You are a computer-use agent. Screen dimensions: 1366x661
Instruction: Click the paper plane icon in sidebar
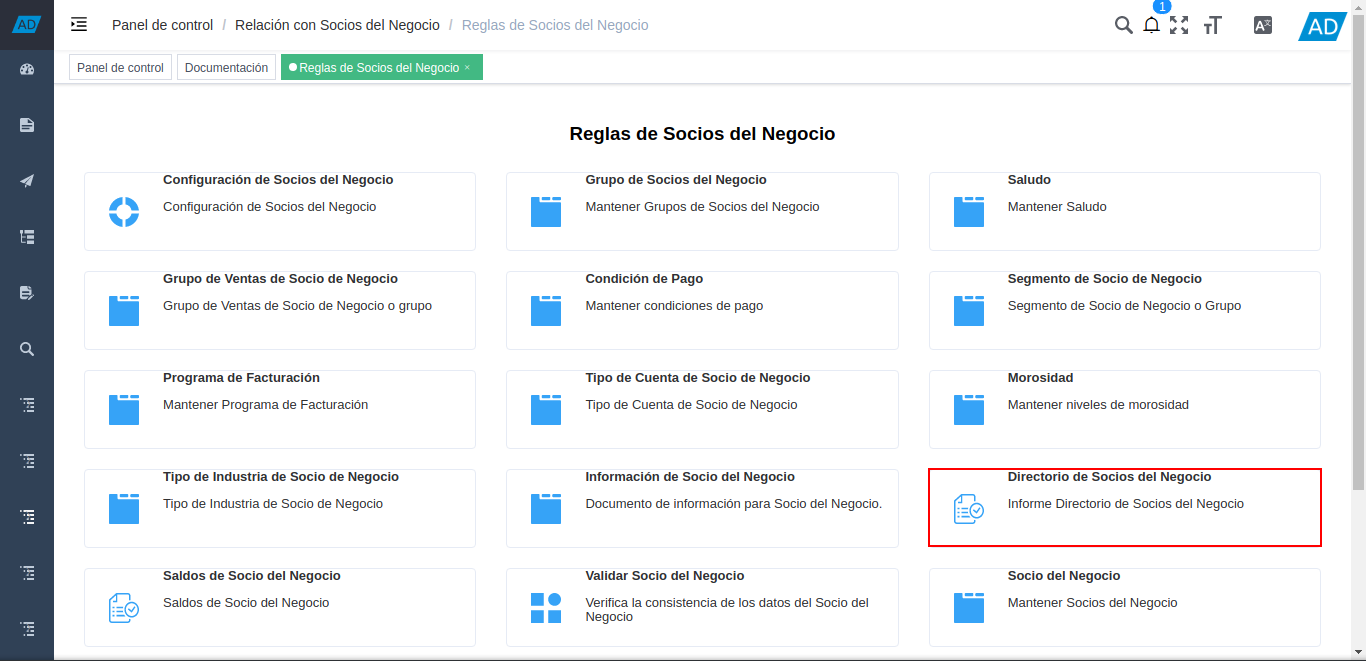pos(26,181)
